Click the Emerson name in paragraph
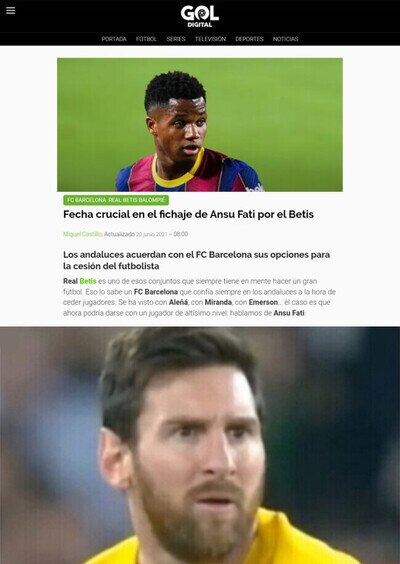The image size is (400, 564). tap(263, 302)
